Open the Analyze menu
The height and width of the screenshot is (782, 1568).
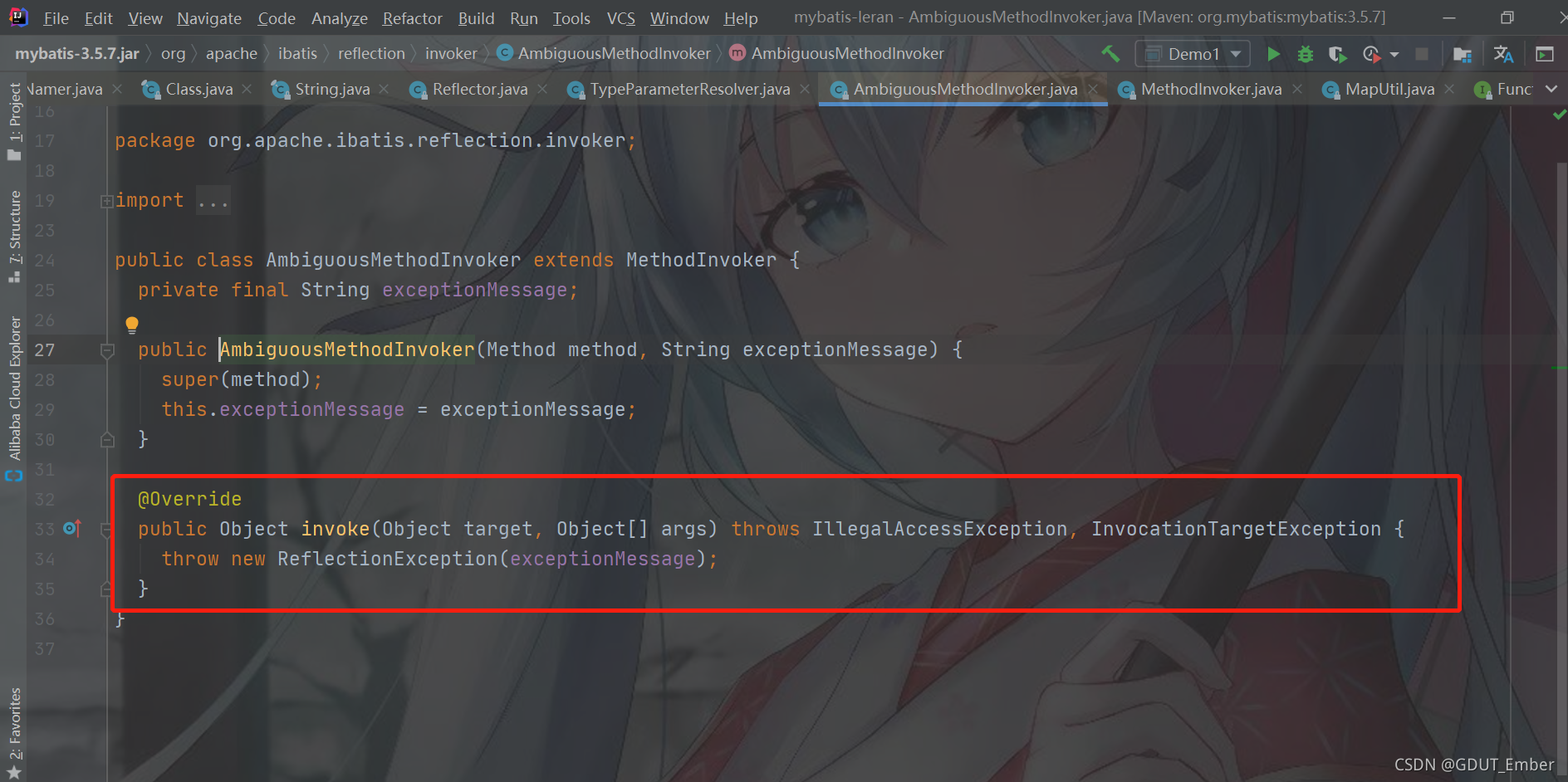coord(340,18)
